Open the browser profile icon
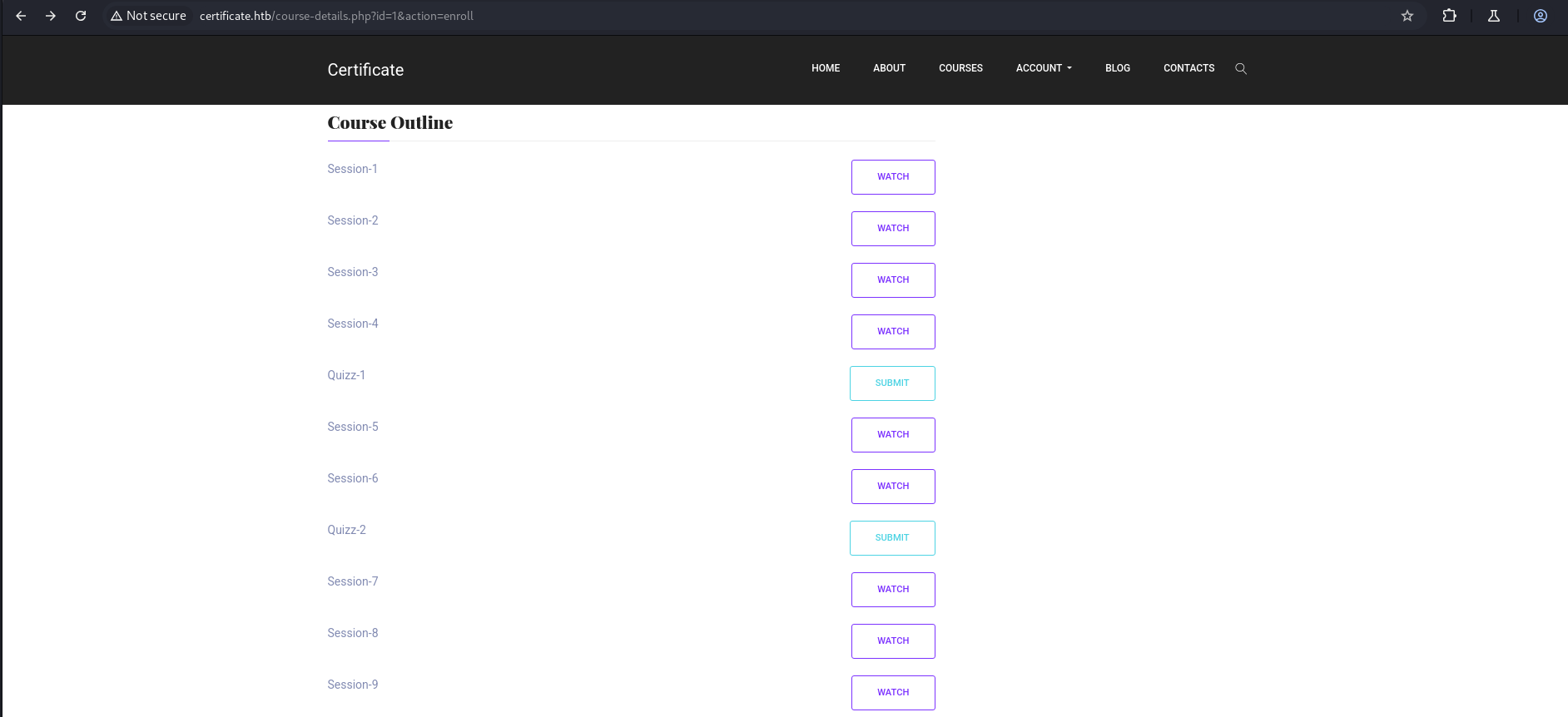The width and height of the screenshot is (1568, 717). pos(1541,16)
